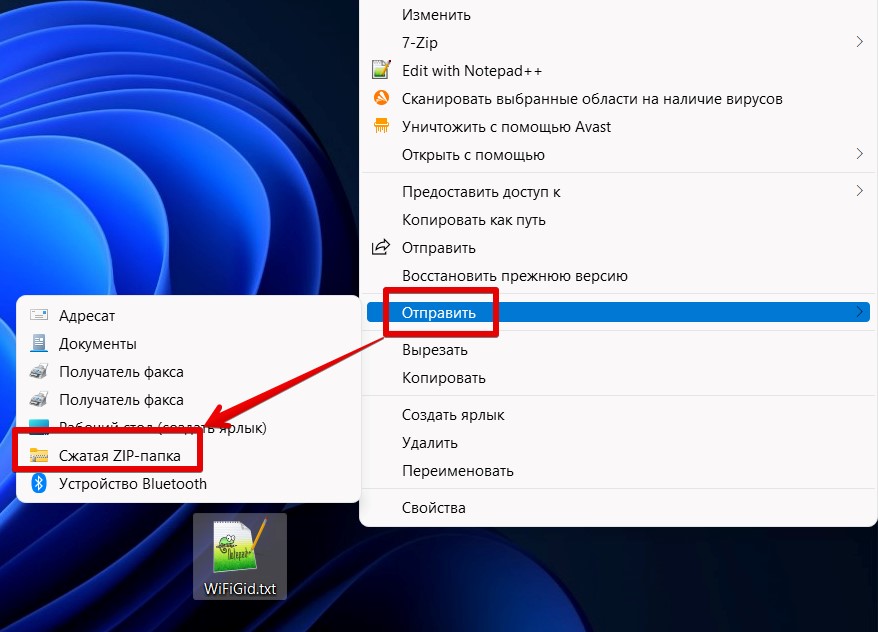The width and height of the screenshot is (878, 632).
Task: Click the Адресат mail icon
Action: (x=39, y=315)
